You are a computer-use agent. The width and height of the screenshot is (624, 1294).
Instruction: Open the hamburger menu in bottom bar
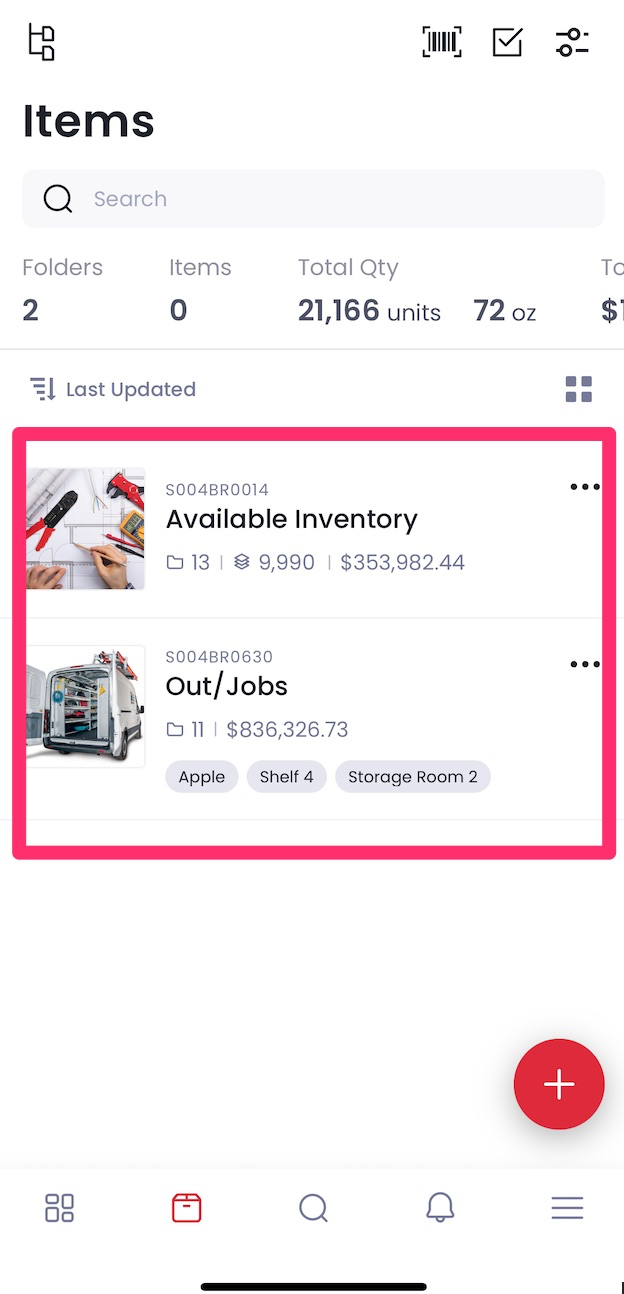coord(567,1208)
